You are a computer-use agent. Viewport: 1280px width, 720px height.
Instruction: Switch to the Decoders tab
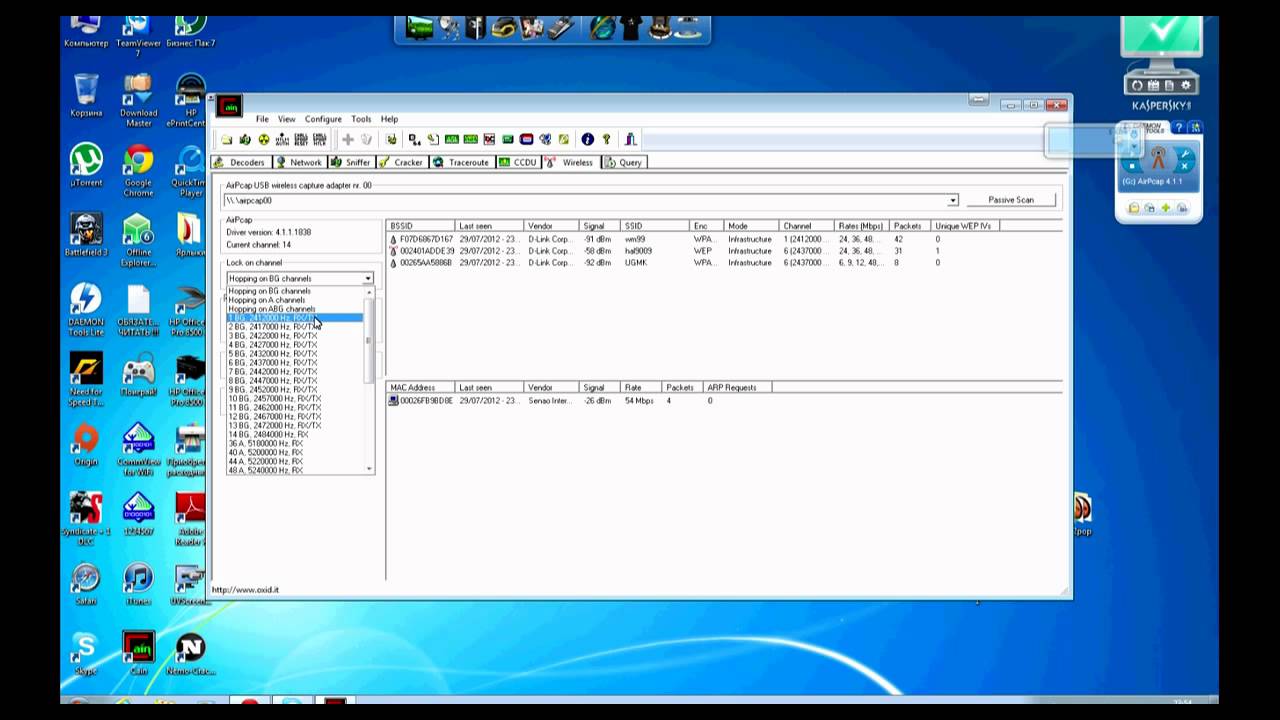click(x=241, y=162)
